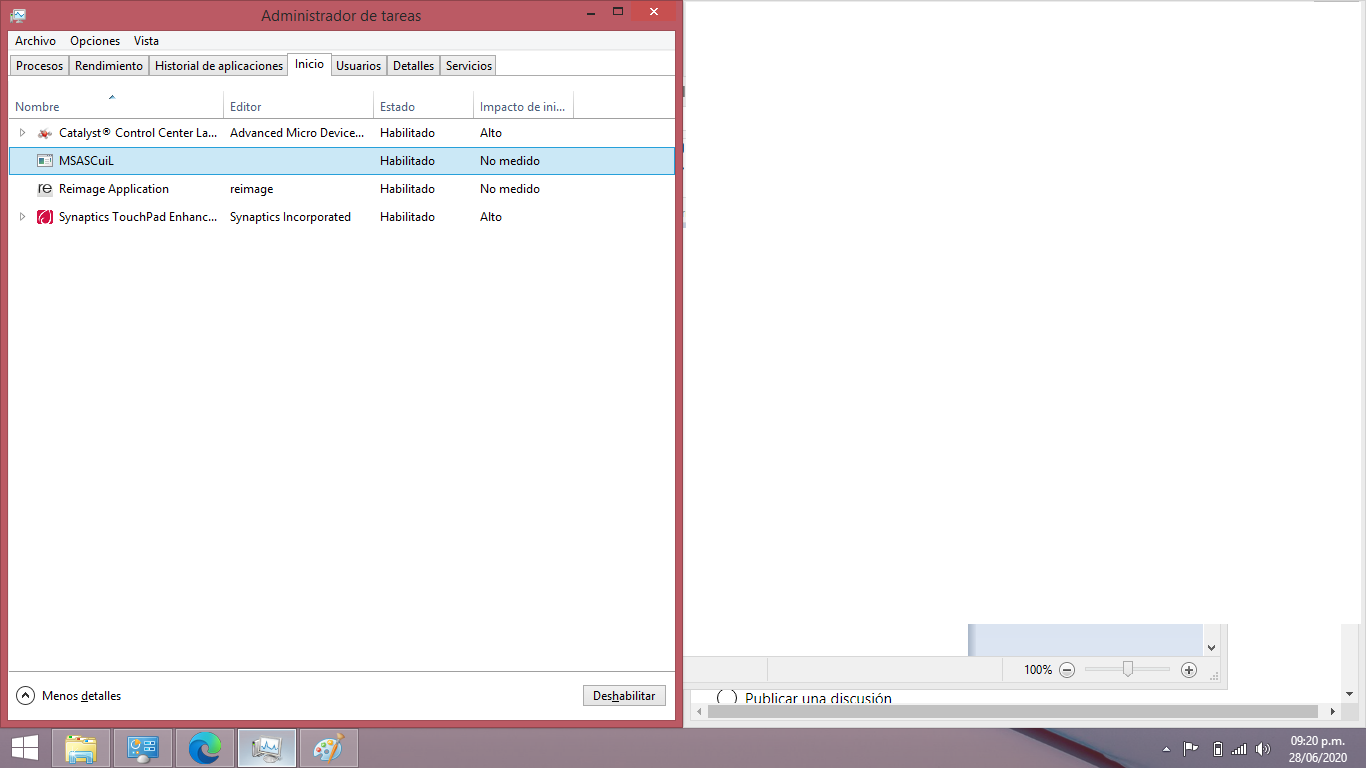Click the 'Synaptics Incorporated' editor cell
The height and width of the screenshot is (768, 1366).
pyautogui.click(x=290, y=217)
